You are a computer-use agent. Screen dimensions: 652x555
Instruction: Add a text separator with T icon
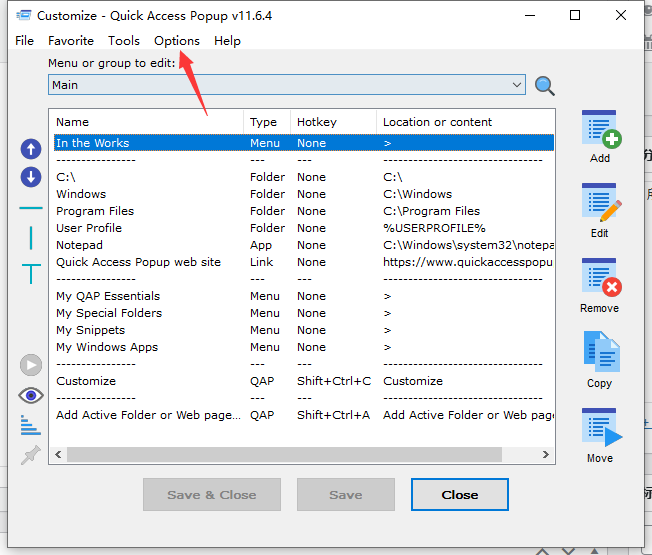[31, 274]
